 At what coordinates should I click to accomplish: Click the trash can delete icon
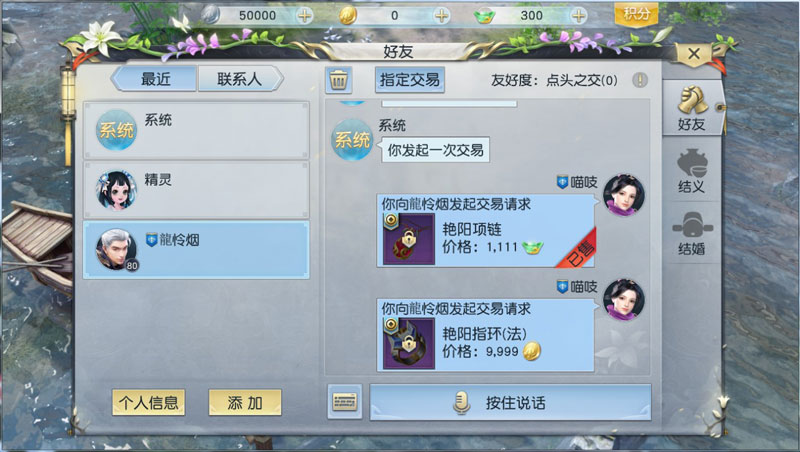pos(338,80)
